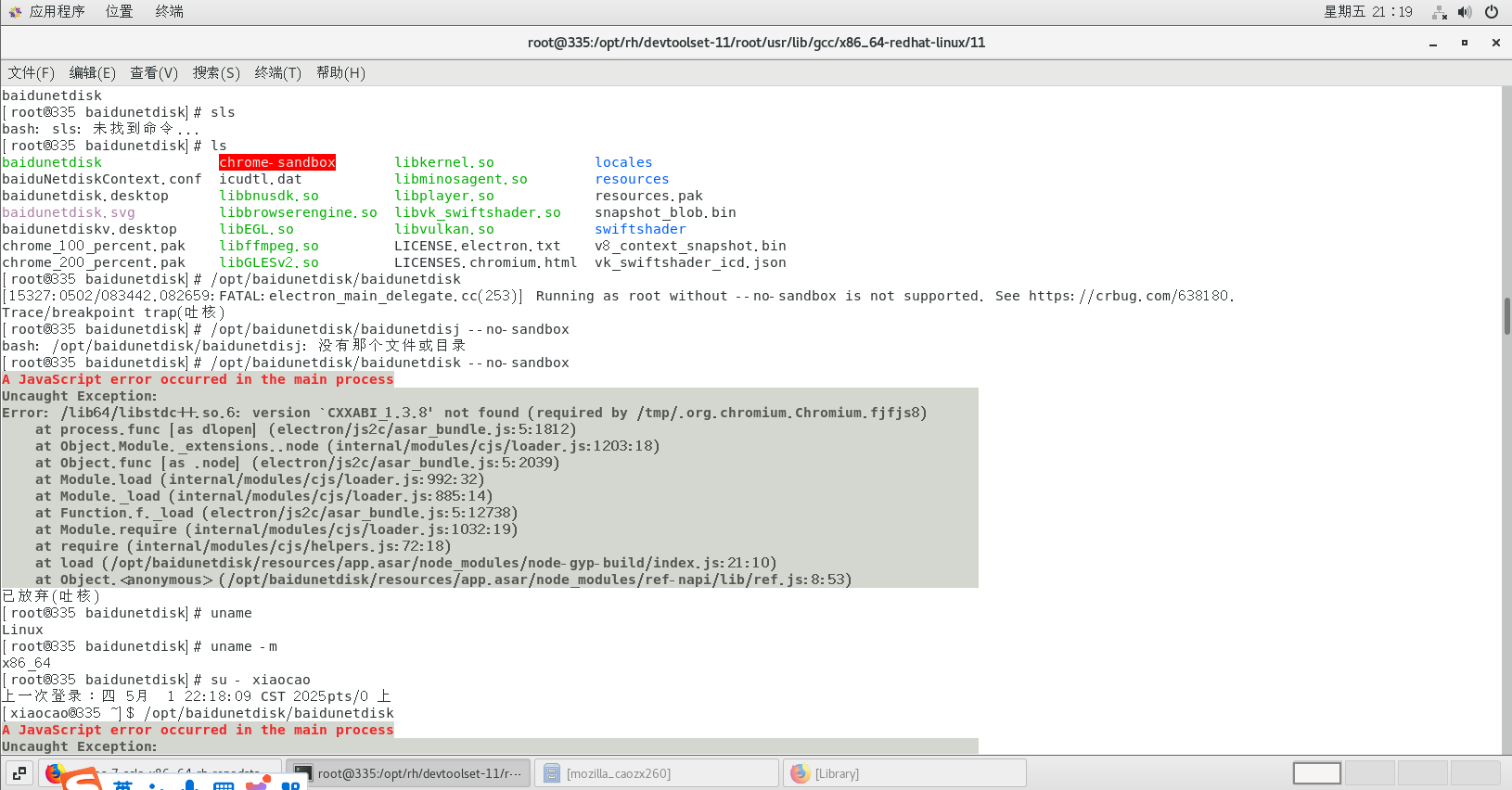
Task: Open the 终端 menu in top panel
Action: [x=169, y=12]
